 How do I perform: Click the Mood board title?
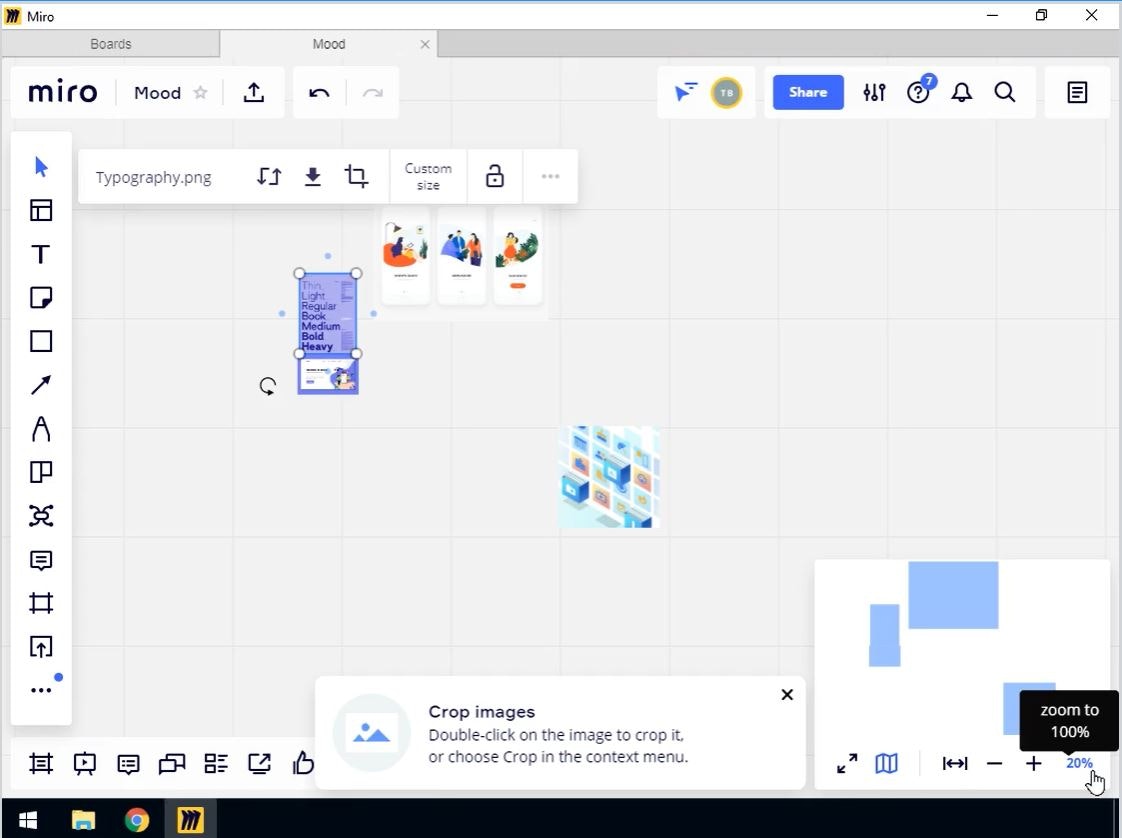(157, 93)
